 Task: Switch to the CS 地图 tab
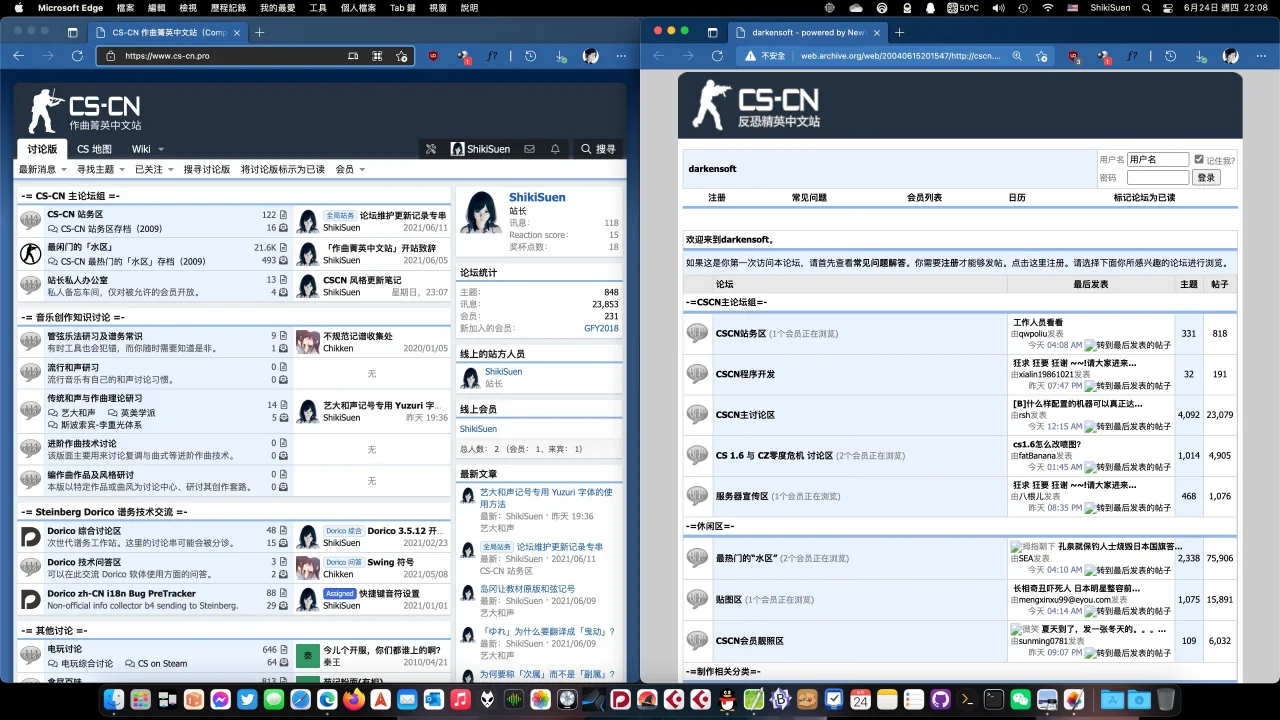click(95, 149)
